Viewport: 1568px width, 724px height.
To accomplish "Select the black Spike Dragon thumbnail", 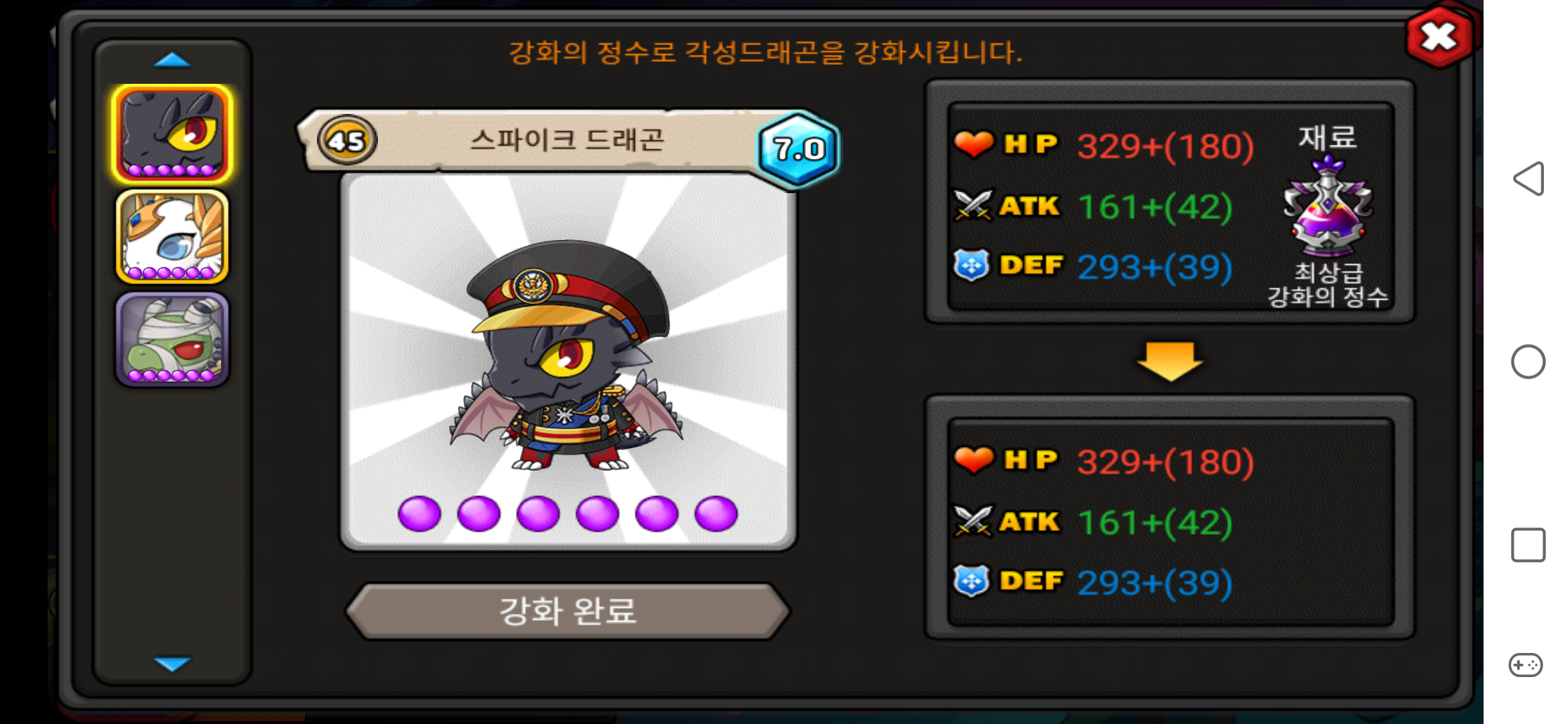I will tap(172, 134).
